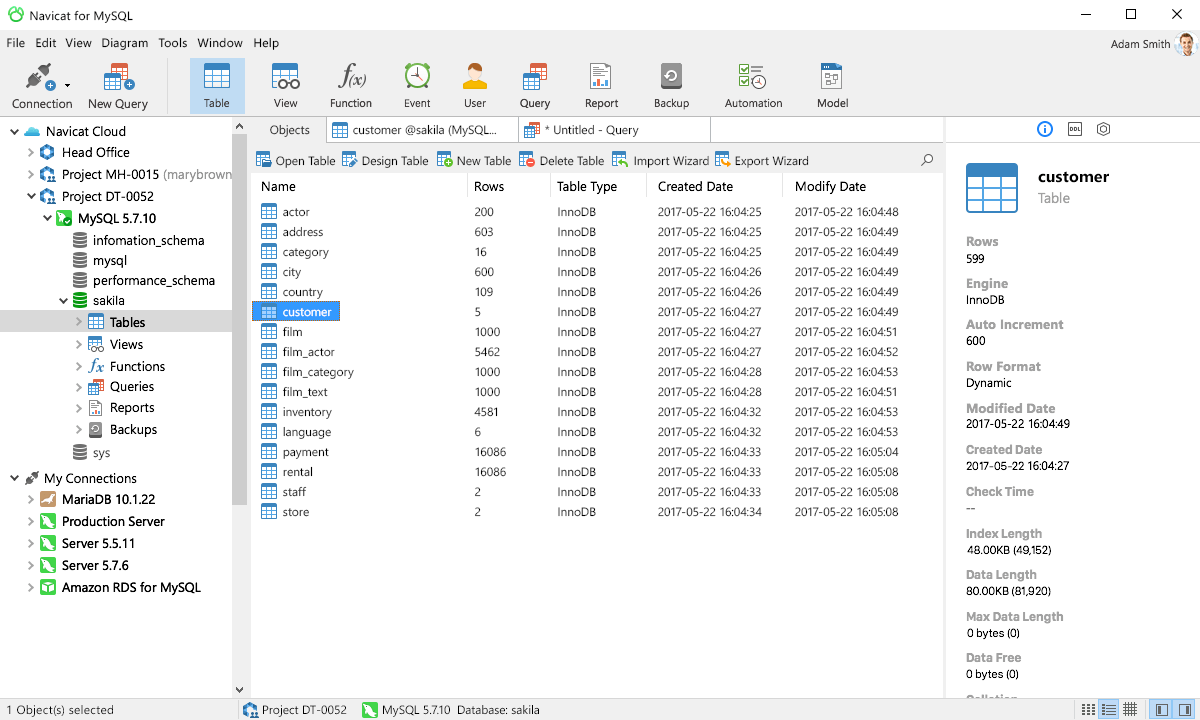The height and width of the screenshot is (720, 1200).
Task: Select the Backup tool in the toolbar
Action: (670, 84)
